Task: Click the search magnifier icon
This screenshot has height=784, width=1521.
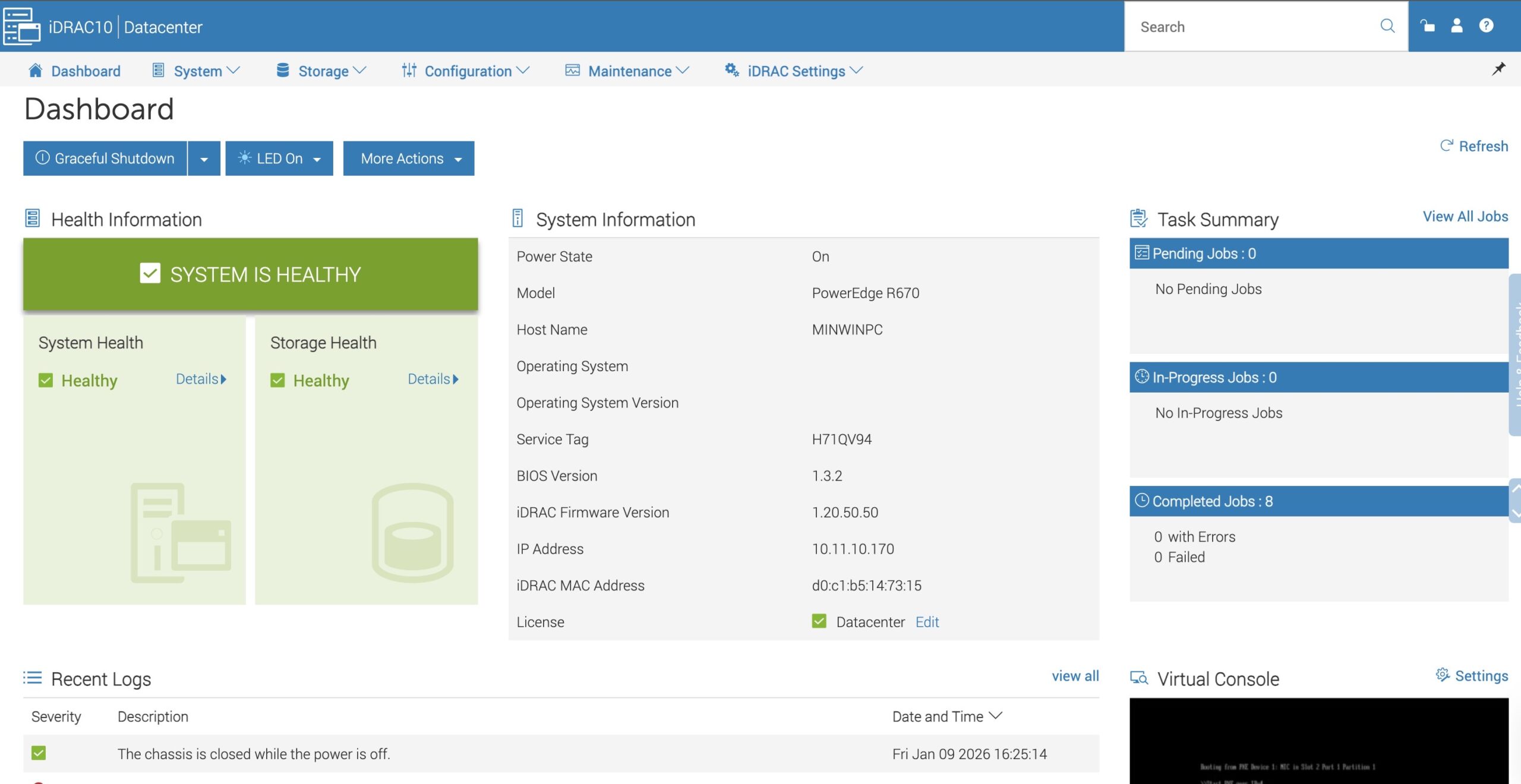Action: [x=1387, y=26]
